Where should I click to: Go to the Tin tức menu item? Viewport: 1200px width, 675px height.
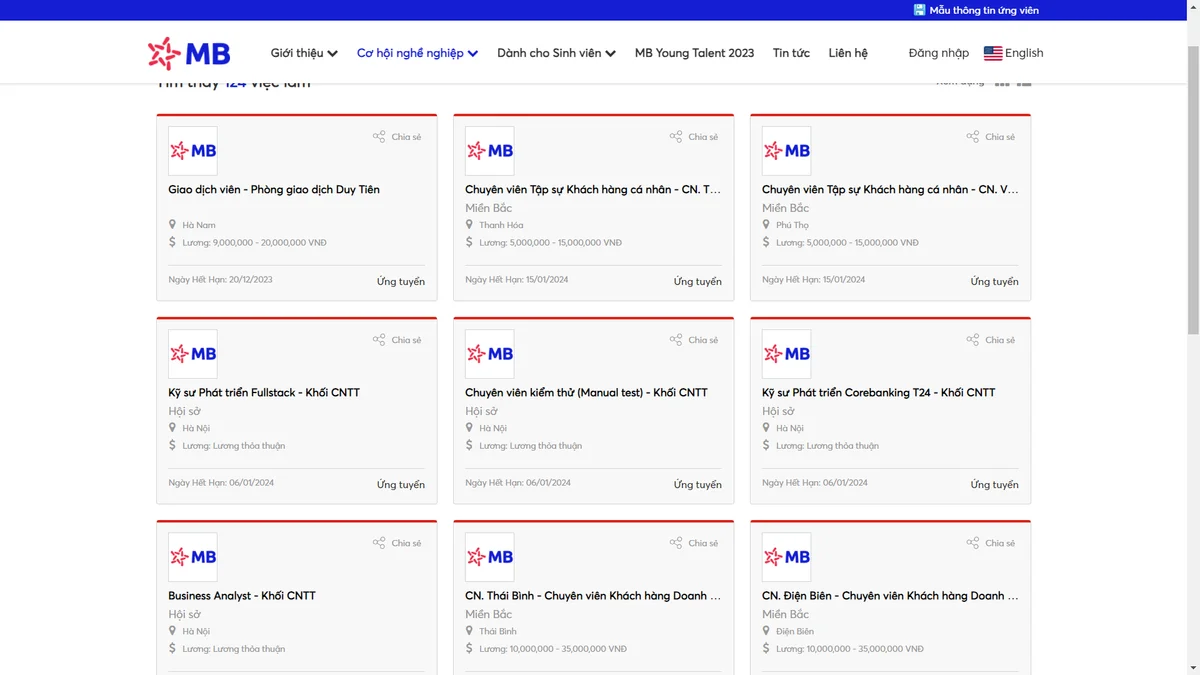click(791, 53)
